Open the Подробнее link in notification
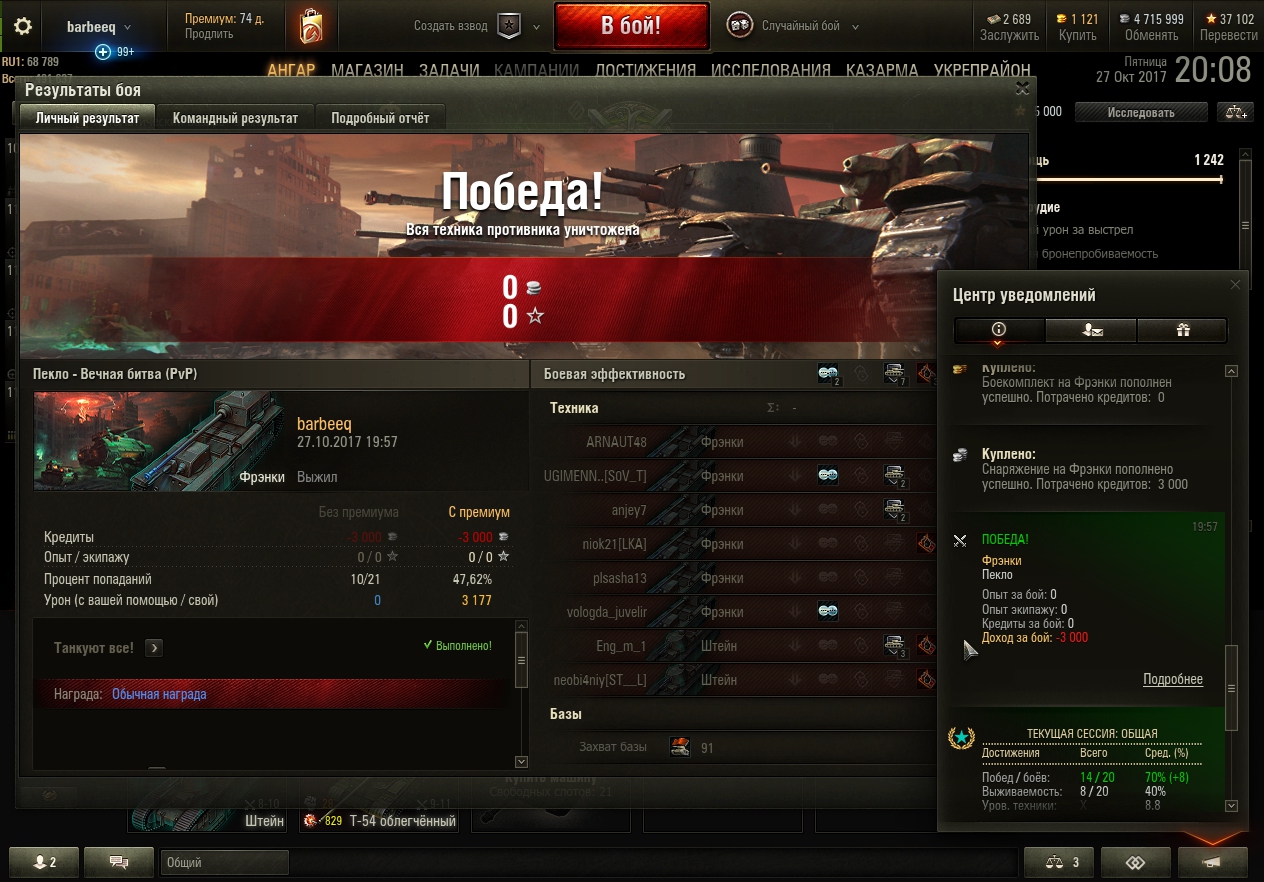This screenshot has width=1264, height=882. tap(1173, 679)
